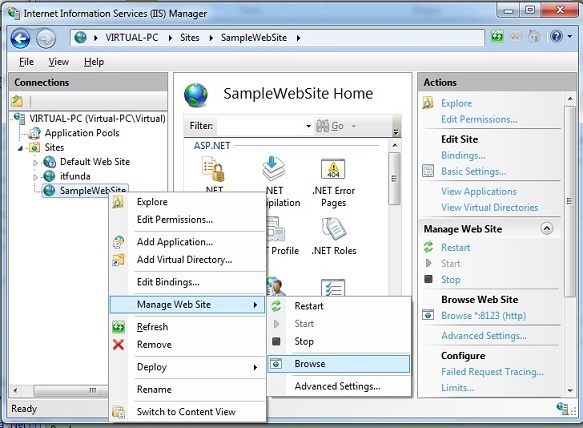
Task: Click the globe icon in the address bar
Action: coord(80,38)
